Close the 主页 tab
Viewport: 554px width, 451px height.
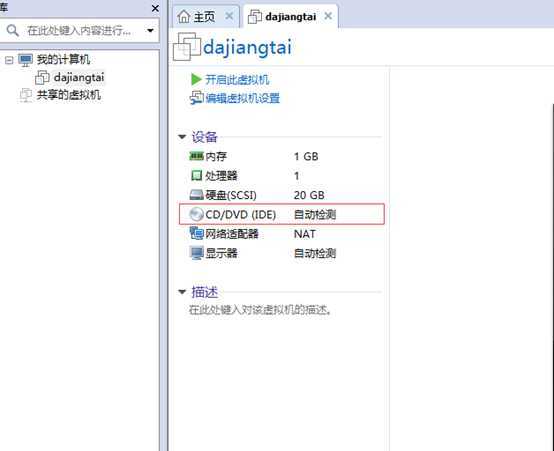(229, 16)
